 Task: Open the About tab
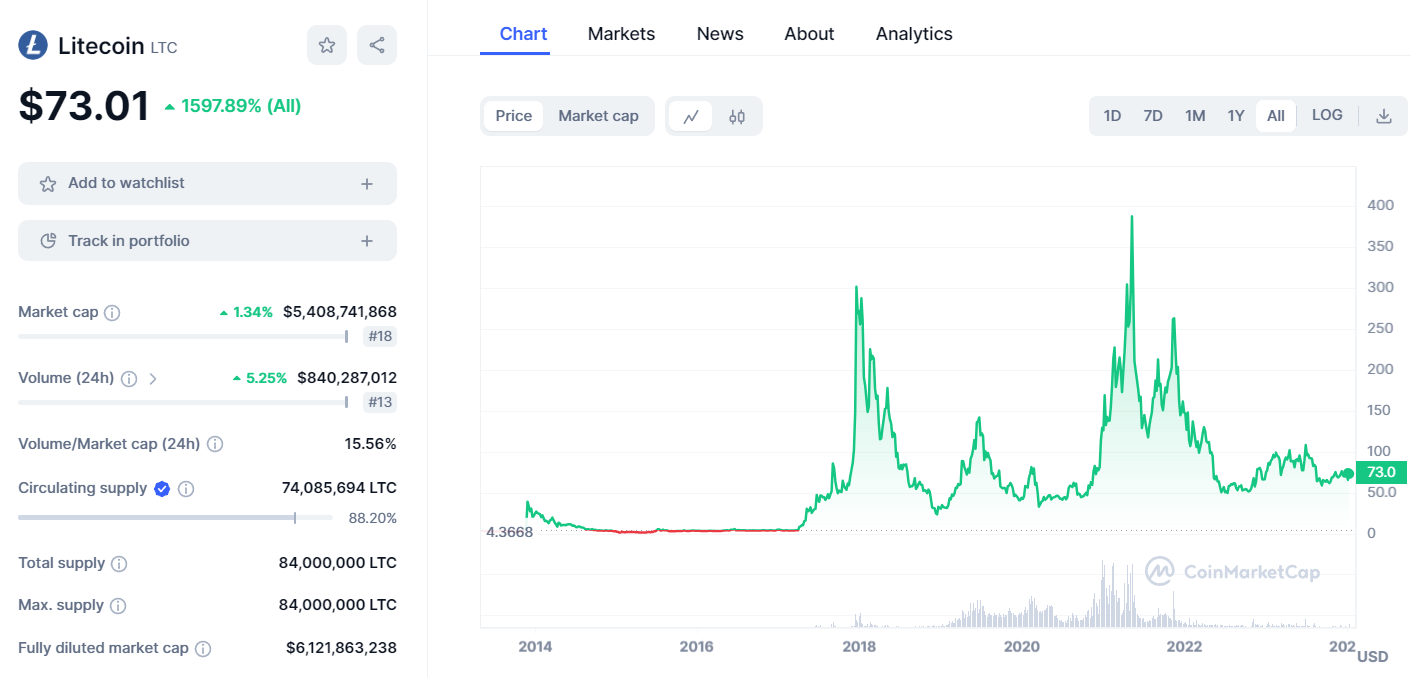pos(809,34)
